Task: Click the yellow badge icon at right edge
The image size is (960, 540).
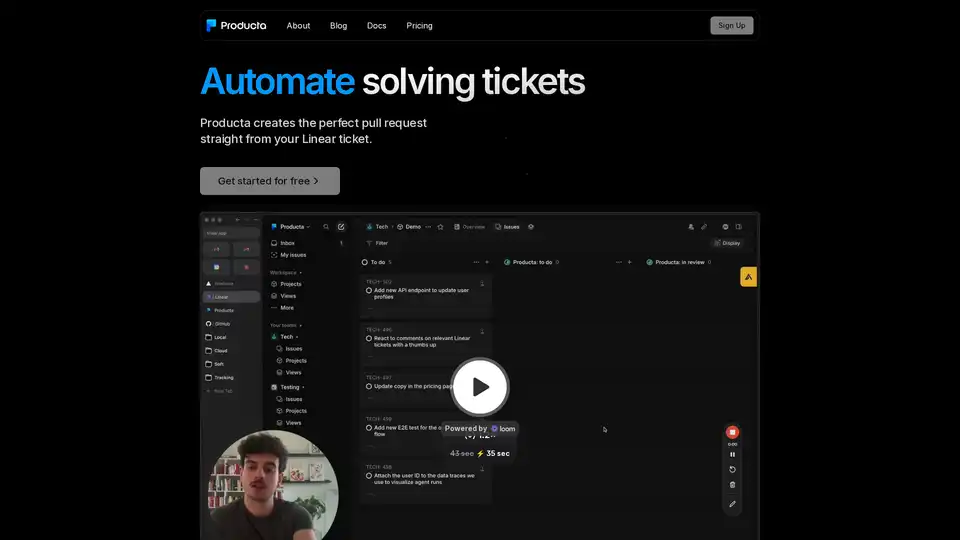Action: pyautogui.click(x=748, y=277)
